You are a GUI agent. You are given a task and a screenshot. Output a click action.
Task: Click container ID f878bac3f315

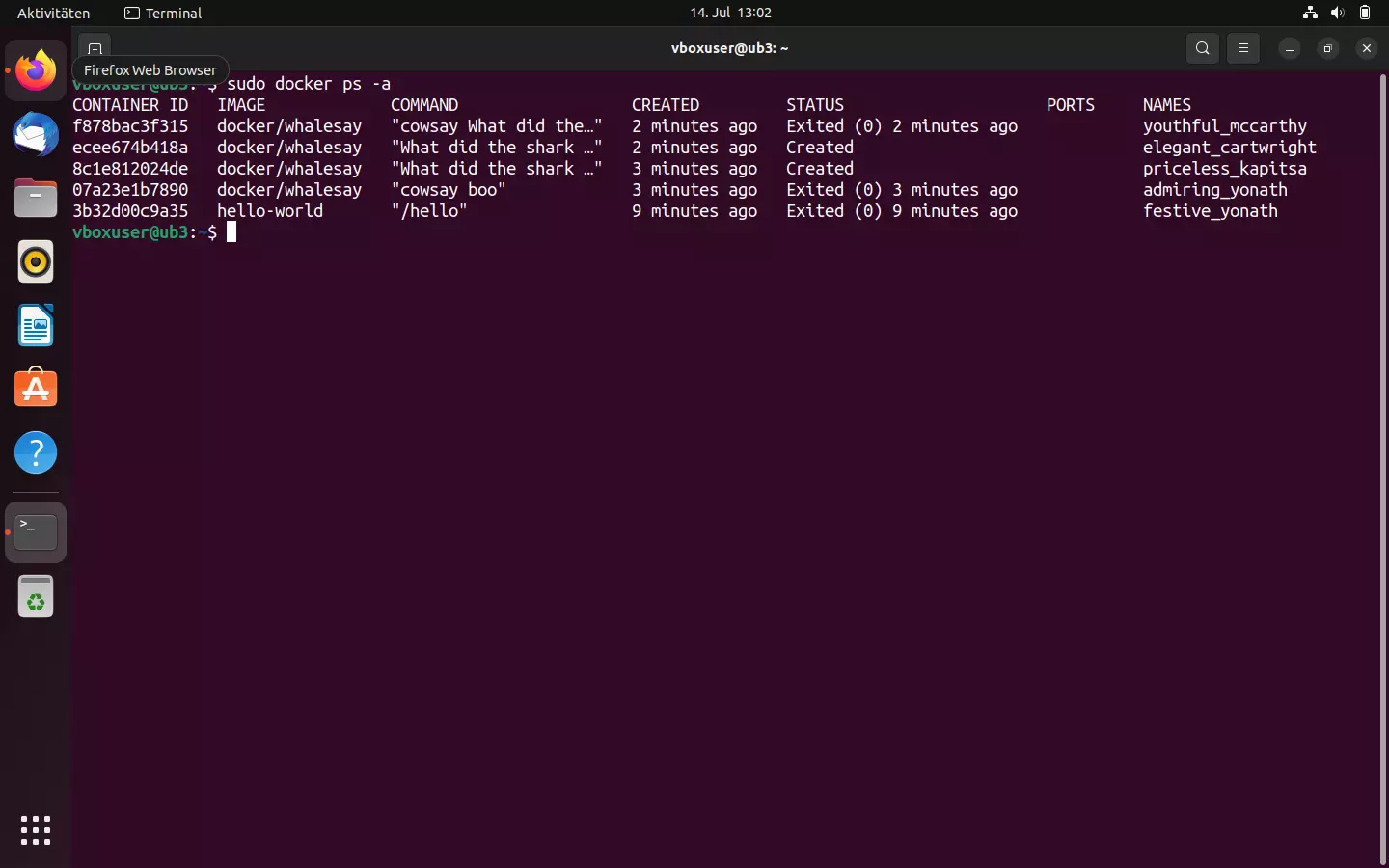pyautogui.click(x=130, y=126)
